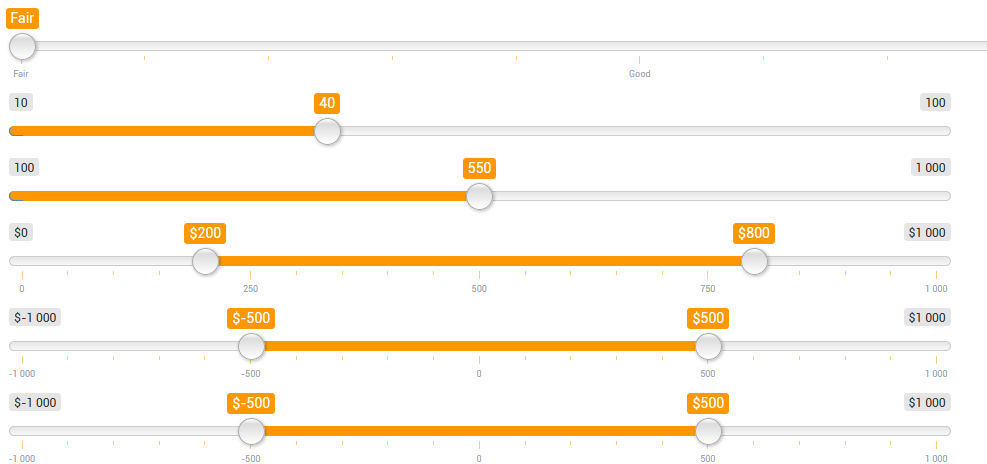Click the orange "40" value label
This screenshot has width=987, height=464.
[x=327, y=103]
